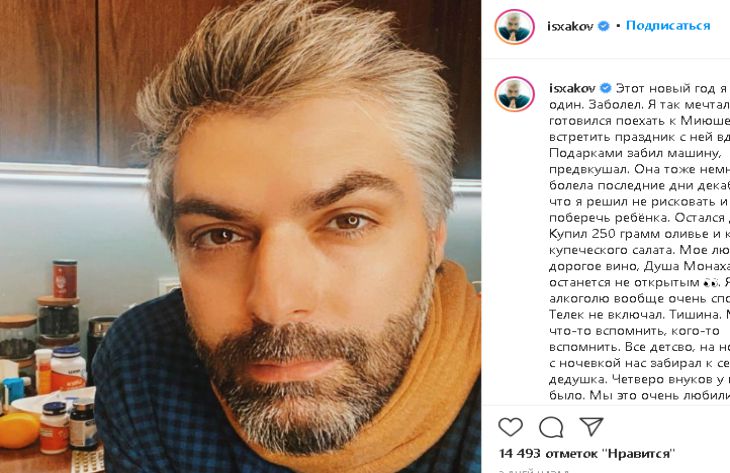The image size is (730, 473).
Task: Click the red-lidded jar on the counter
Action: click(x=64, y=278)
